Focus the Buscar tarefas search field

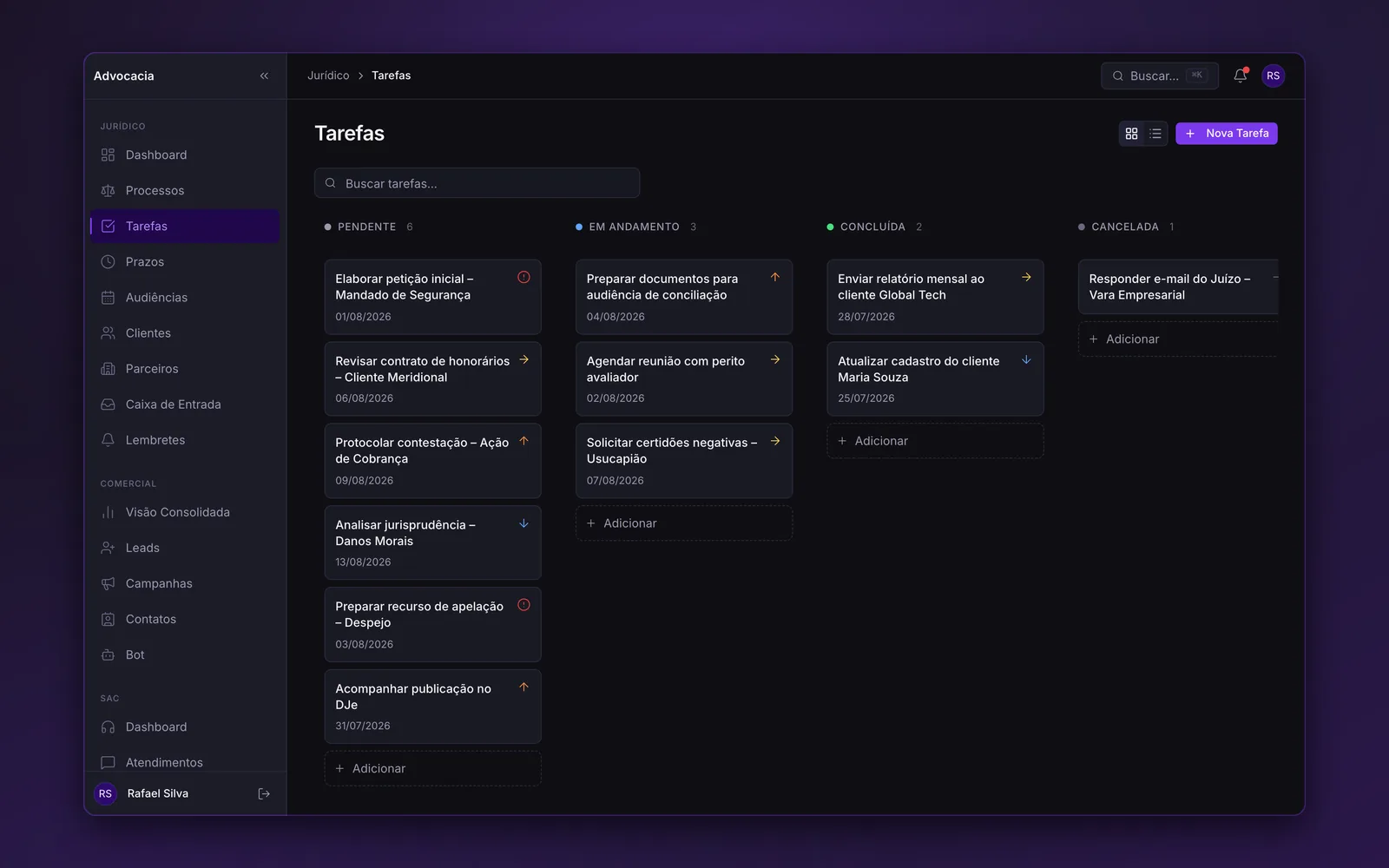point(477,183)
